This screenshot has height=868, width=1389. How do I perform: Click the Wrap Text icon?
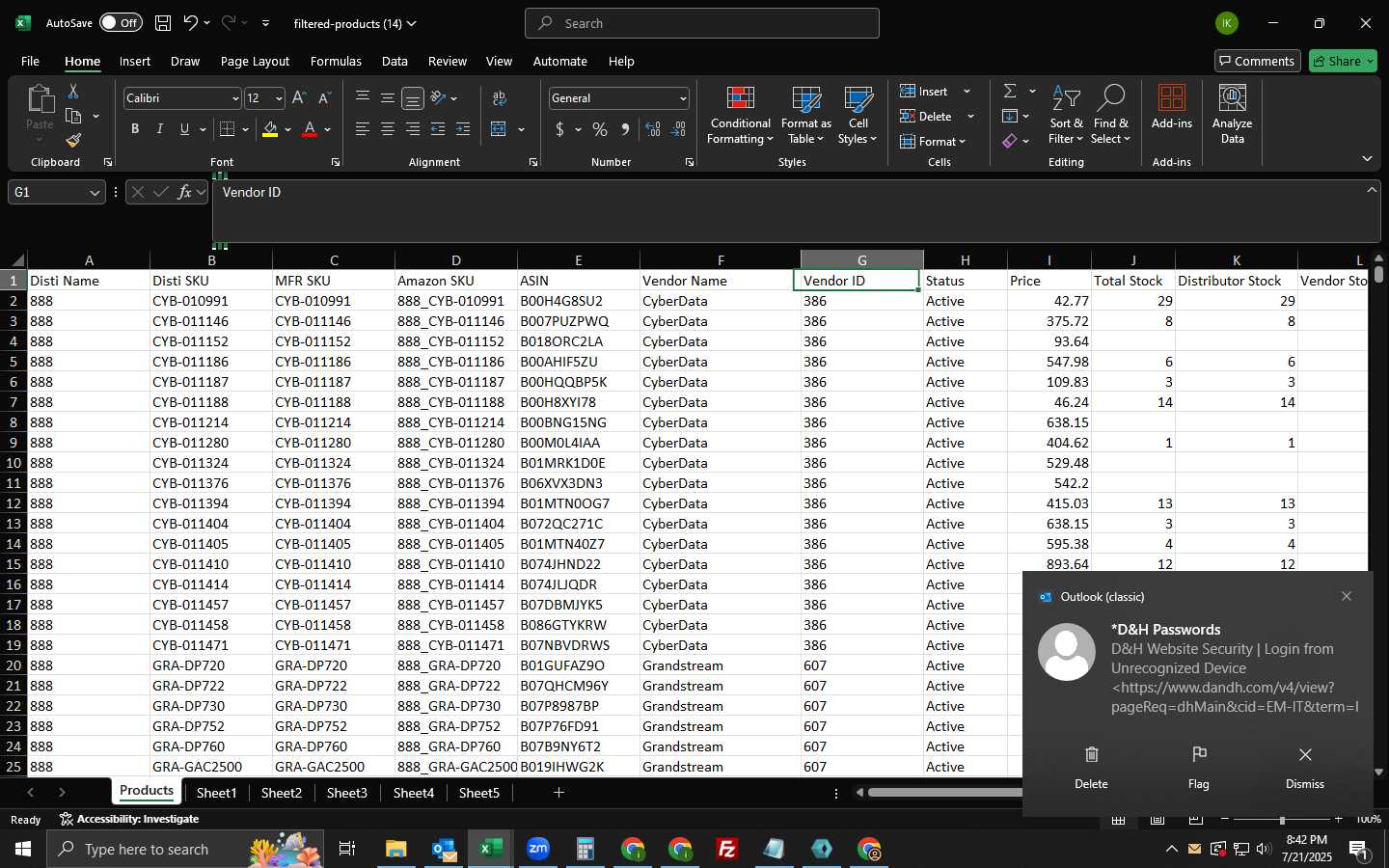tap(500, 98)
